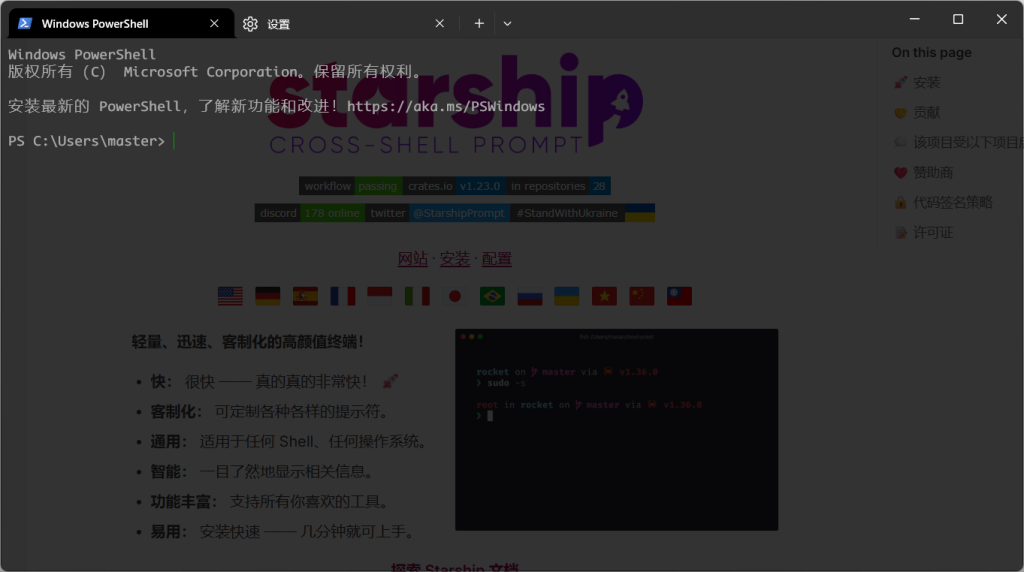Open the 配置 link on the Starship page

[496, 259]
